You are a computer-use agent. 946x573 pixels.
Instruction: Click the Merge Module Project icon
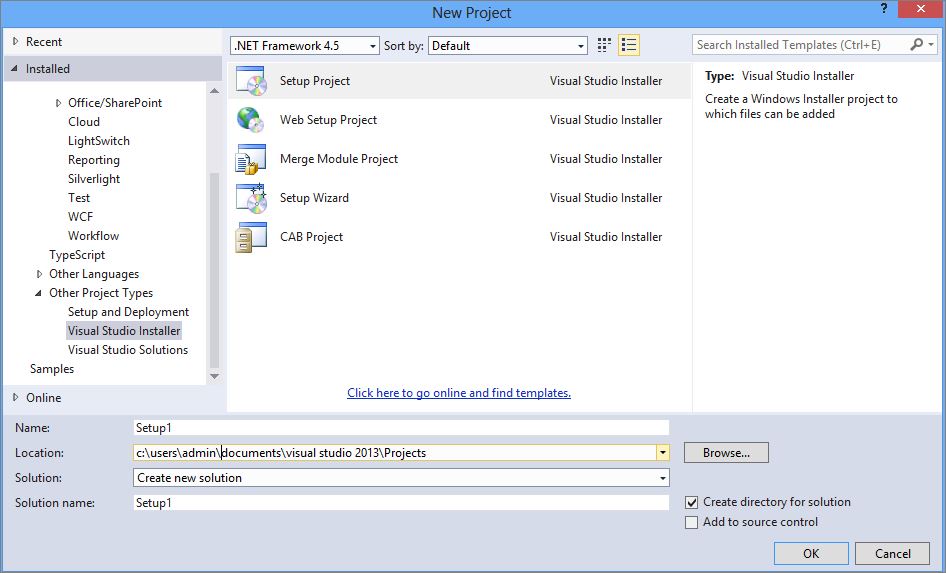251,159
